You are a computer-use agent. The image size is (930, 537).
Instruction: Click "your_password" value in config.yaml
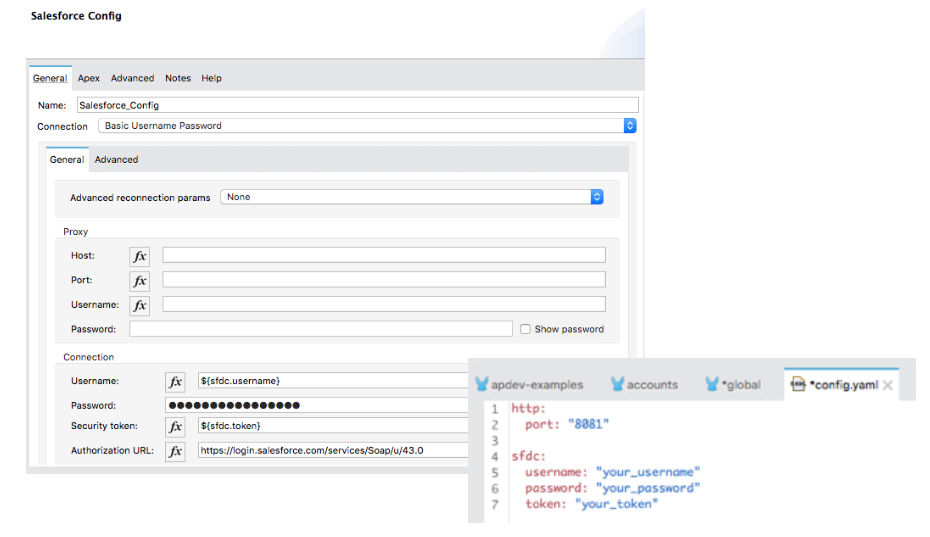click(648, 488)
